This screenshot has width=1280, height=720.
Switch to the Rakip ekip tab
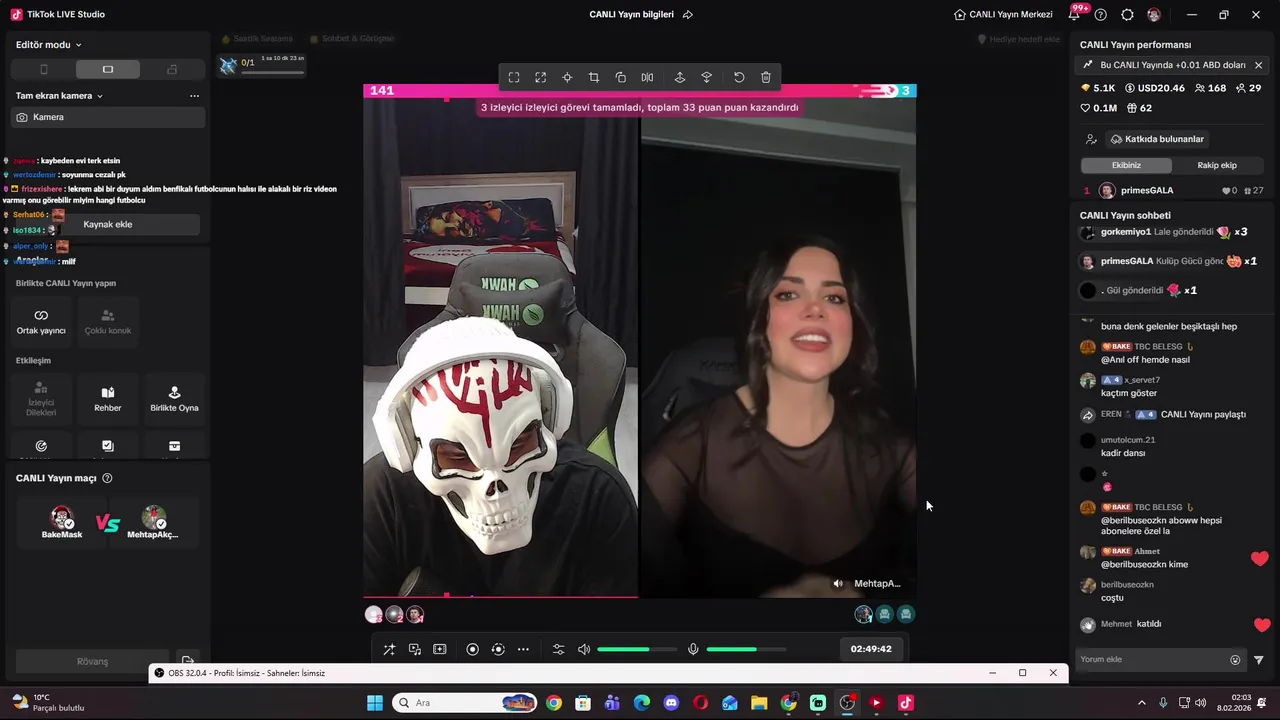click(x=1217, y=165)
